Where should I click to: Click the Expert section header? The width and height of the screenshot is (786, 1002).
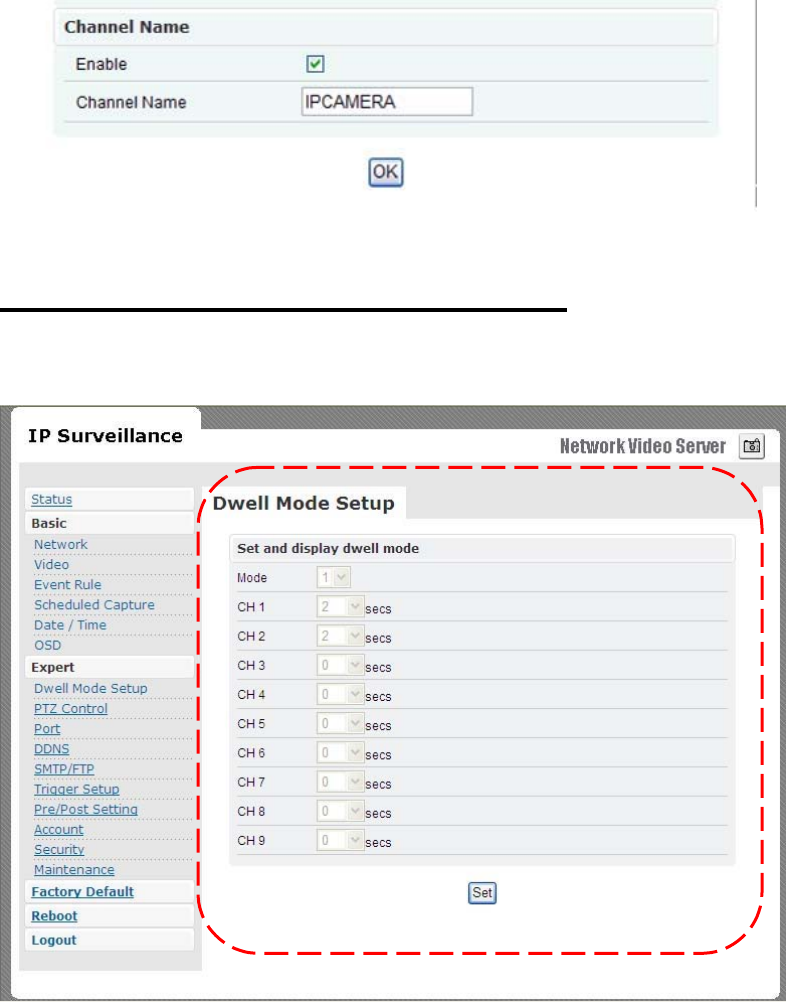(53, 667)
